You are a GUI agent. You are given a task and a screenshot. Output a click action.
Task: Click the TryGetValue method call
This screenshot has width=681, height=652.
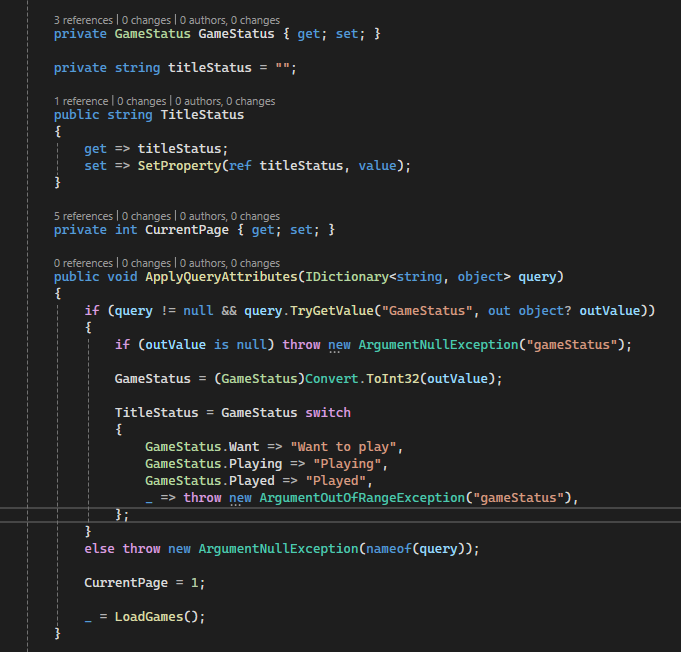332,311
